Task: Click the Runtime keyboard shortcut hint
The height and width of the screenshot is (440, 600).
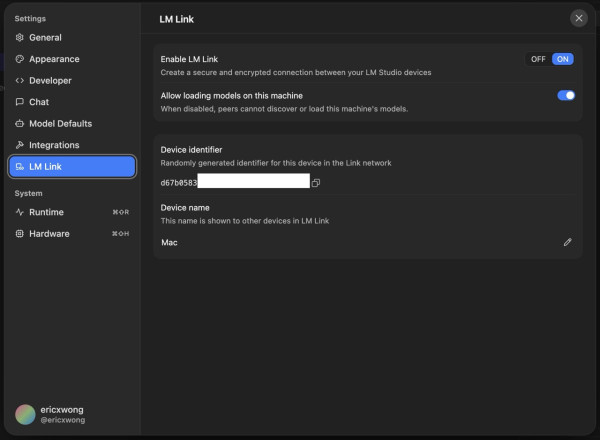Action: tap(121, 212)
